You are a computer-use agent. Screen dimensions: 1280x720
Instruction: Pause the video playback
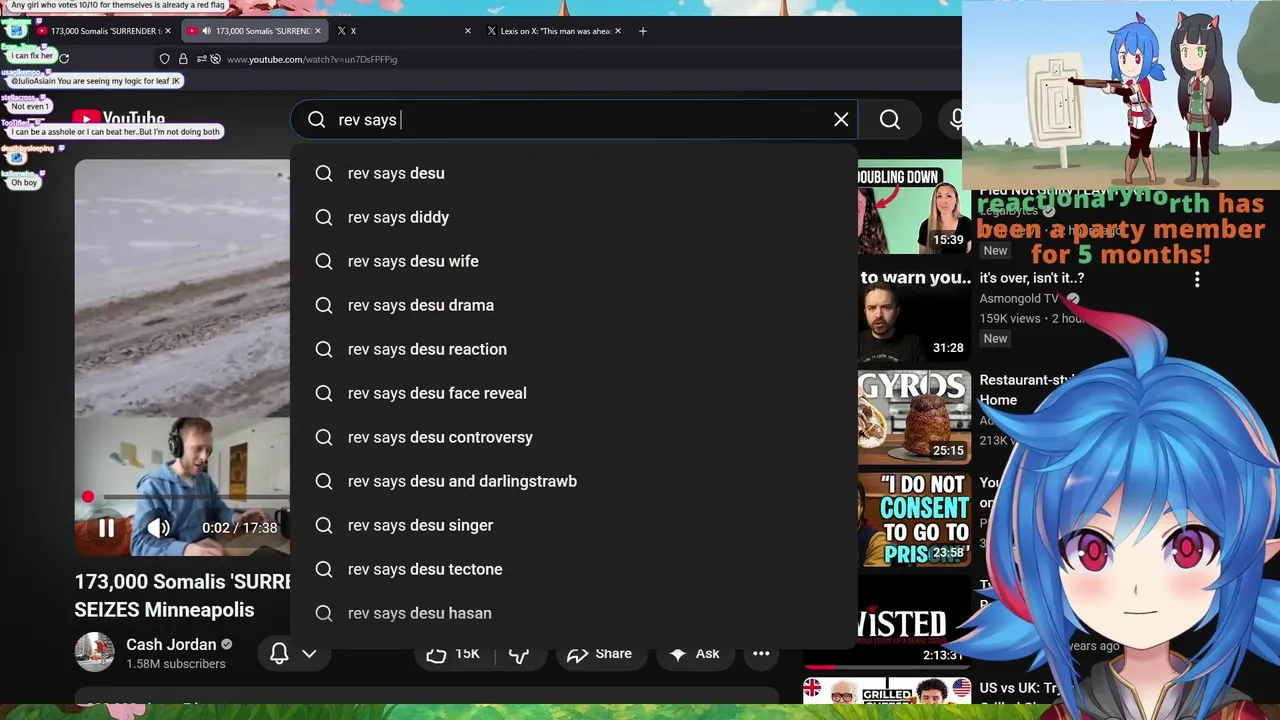pyautogui.click(x=106, y=528)
